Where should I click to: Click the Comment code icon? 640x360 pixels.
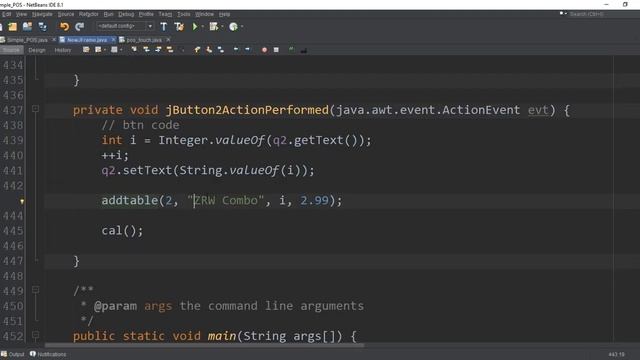(x=291, y=50)
